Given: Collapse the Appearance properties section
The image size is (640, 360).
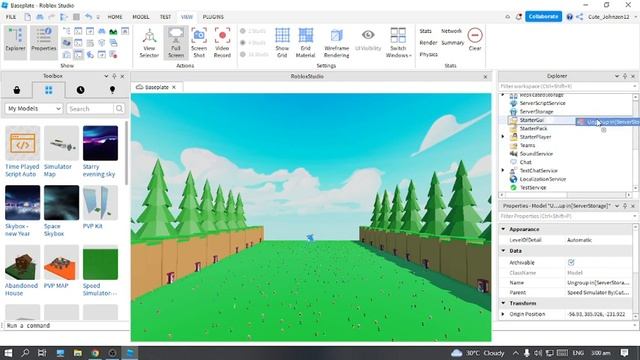Looking at the screenshot, I should click(503, 229).
